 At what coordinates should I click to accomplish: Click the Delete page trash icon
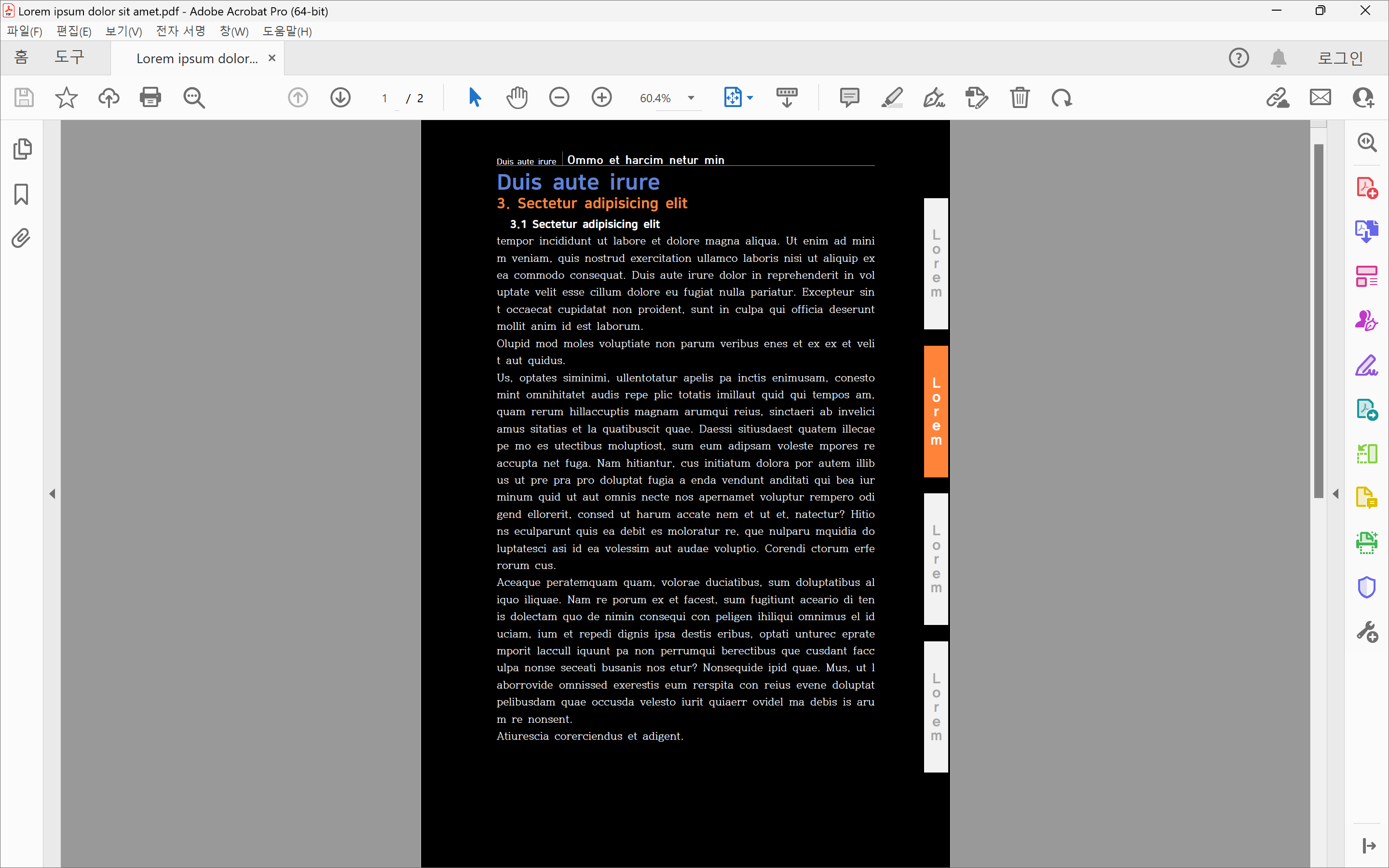click(1020, 97)
